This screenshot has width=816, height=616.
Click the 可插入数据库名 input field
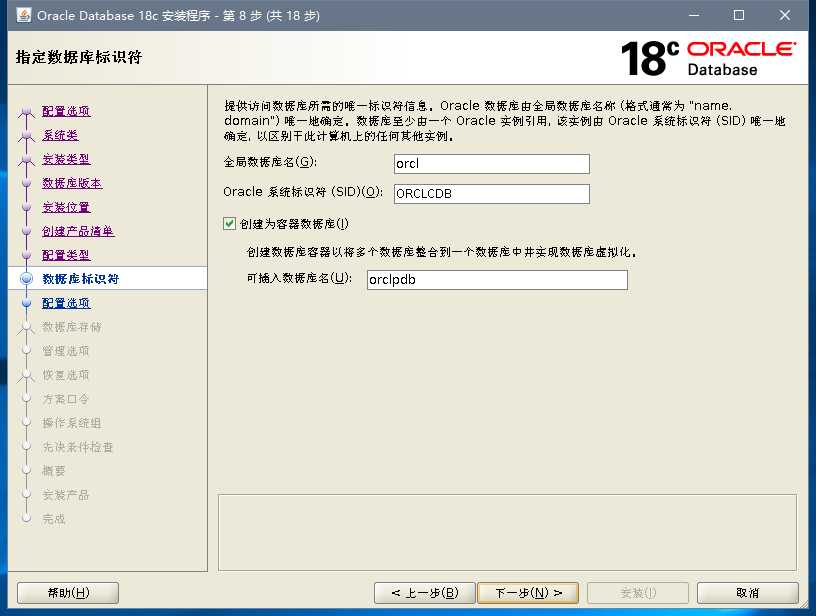tap(497, 279)
